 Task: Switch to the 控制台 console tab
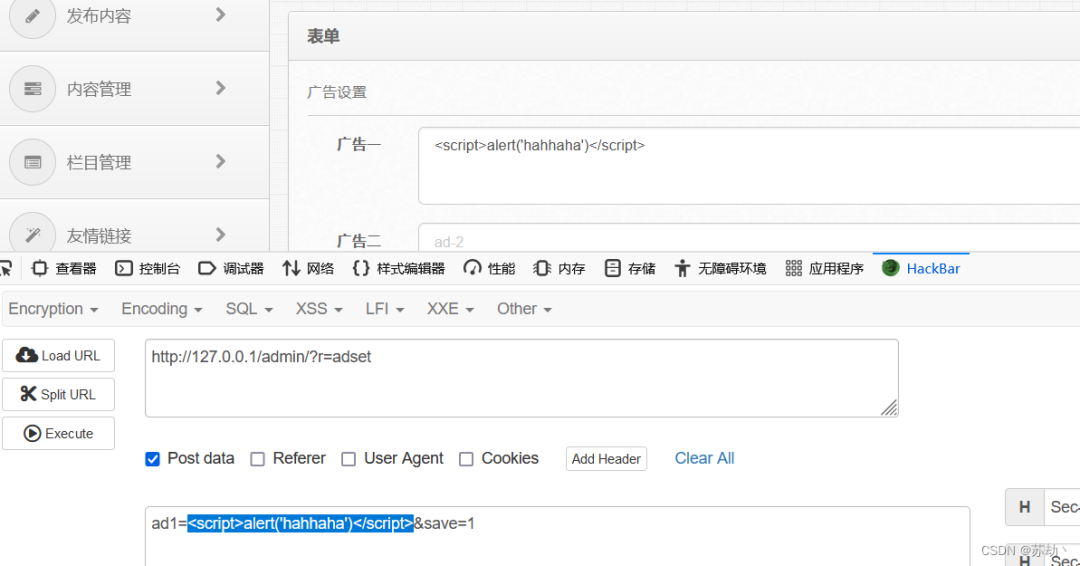tap(147, 269)
